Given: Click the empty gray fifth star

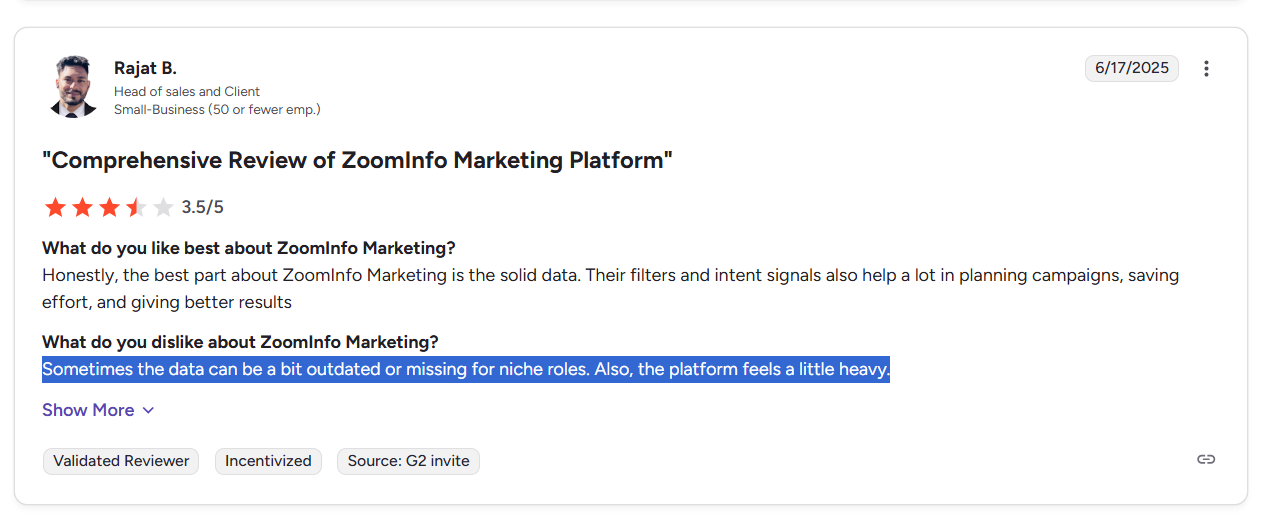Looking at the screenshot, I should pyautogui.click(x=163, y=207).
